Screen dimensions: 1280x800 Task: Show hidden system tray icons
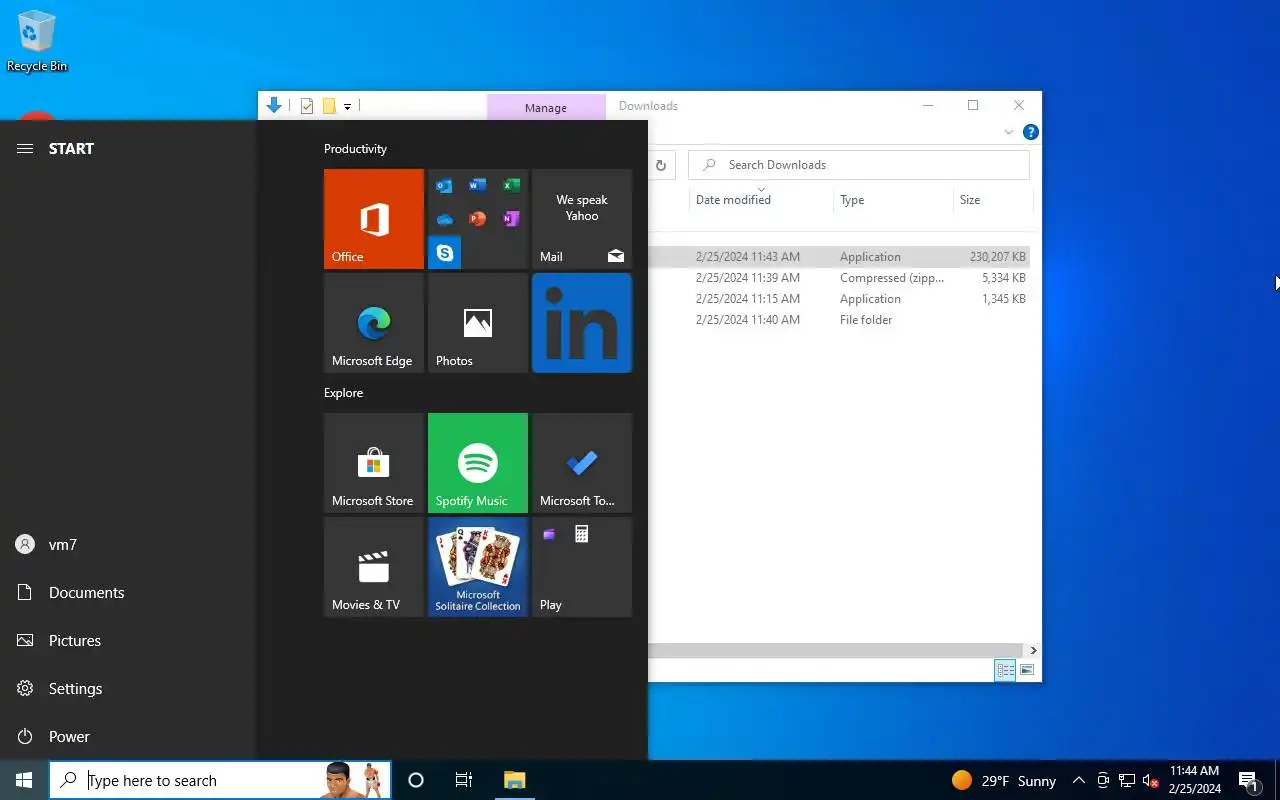point(1078,781)
